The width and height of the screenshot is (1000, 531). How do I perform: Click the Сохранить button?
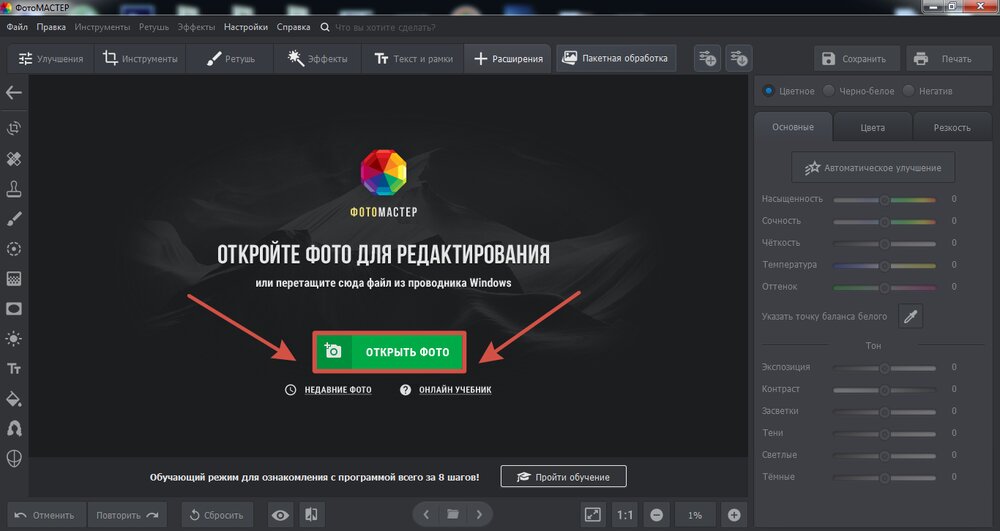[x=857, y=59]
